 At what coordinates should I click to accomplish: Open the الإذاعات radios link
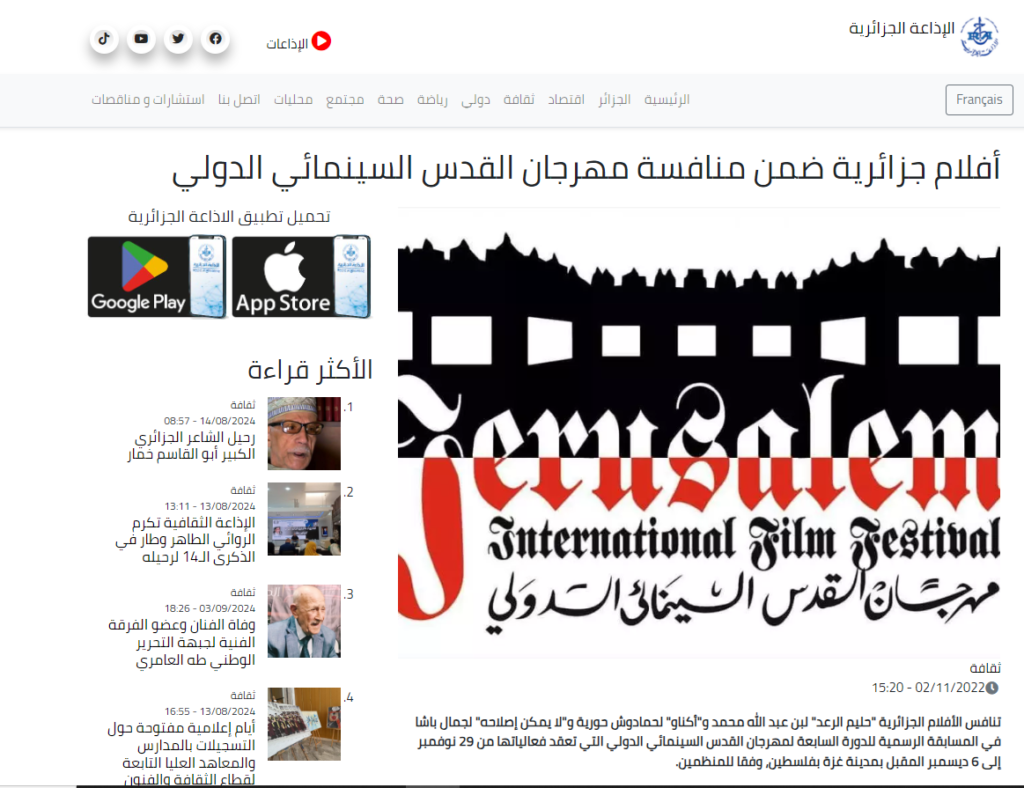287,44
